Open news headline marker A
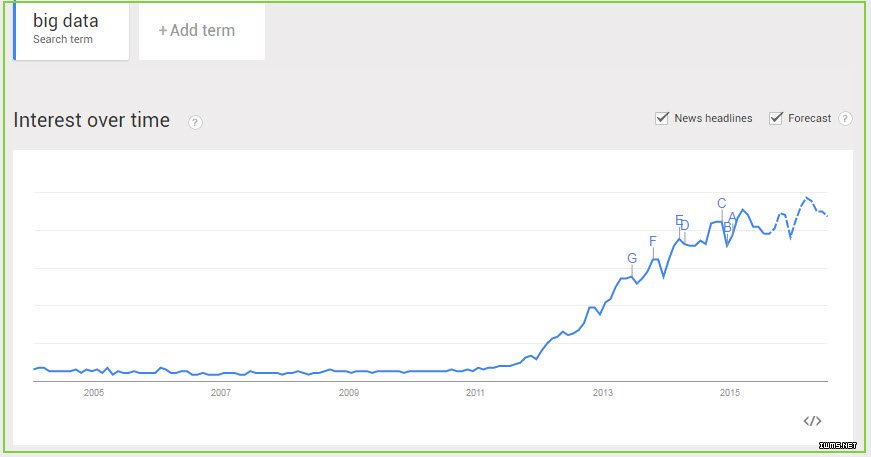 coord(733,217)
